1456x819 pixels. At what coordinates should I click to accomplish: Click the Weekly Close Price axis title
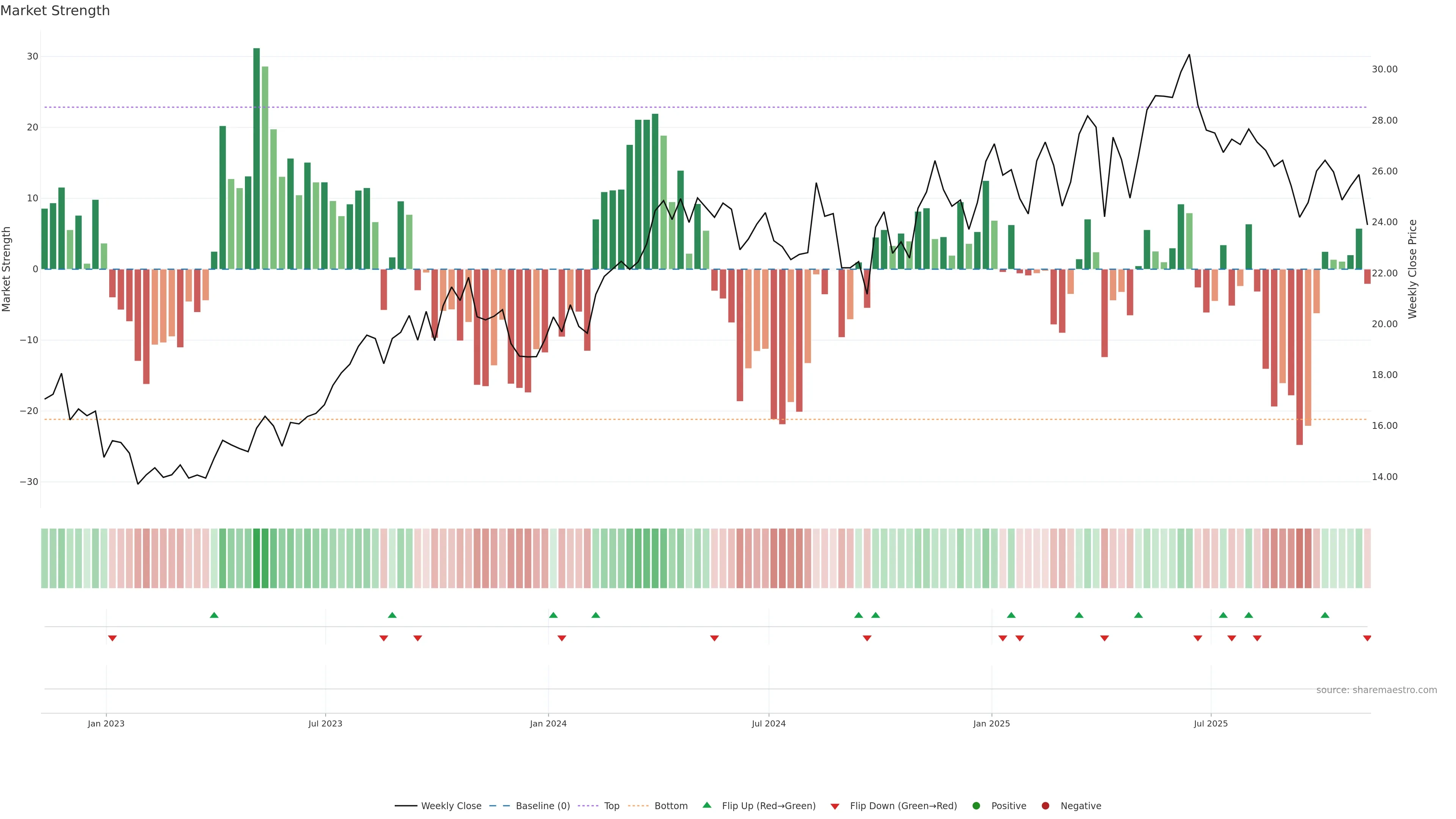point(1412,269)
